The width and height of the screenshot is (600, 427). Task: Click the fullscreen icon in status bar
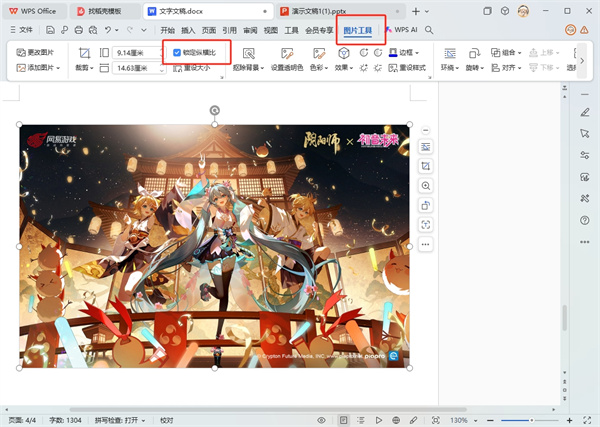tap(587, 420)
